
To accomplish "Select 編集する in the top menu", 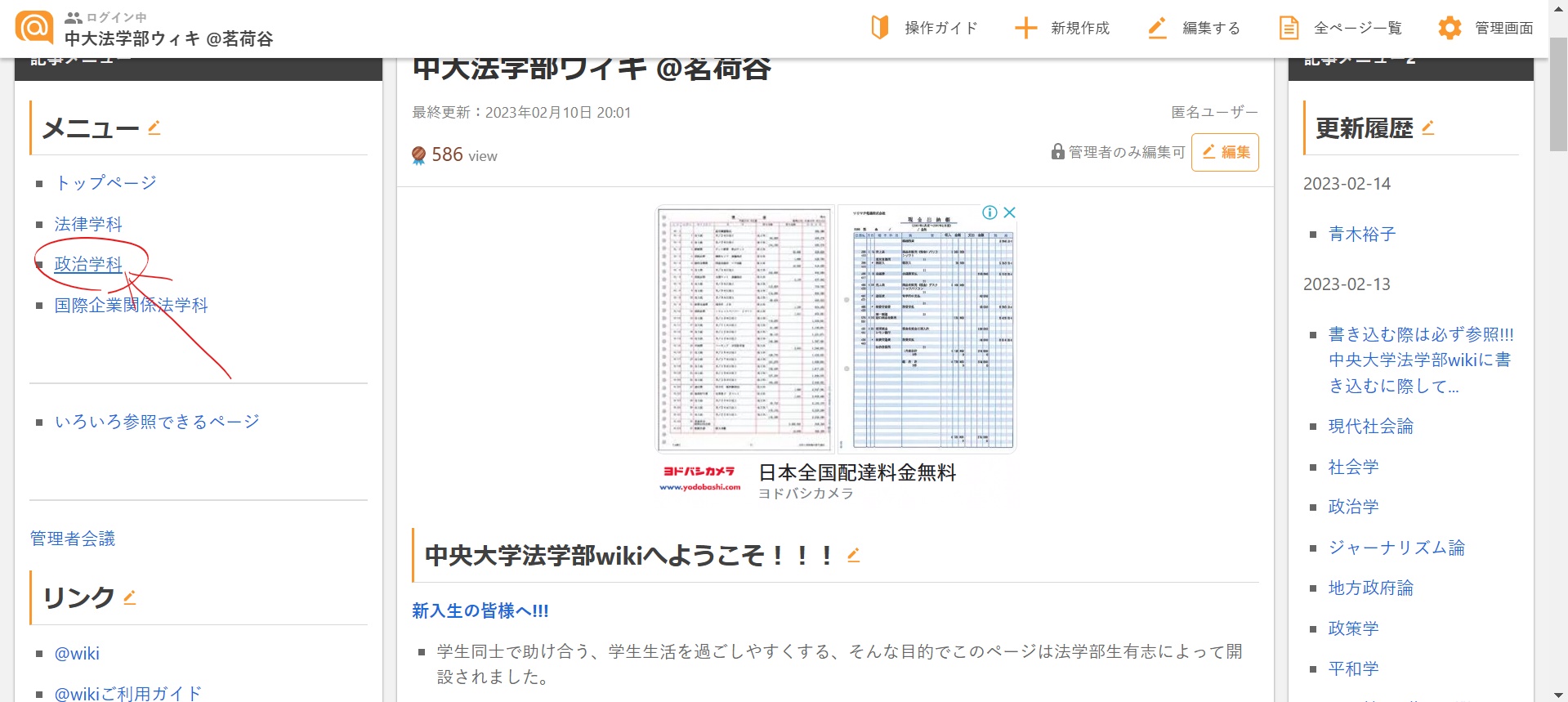I will coord(1211,28).
